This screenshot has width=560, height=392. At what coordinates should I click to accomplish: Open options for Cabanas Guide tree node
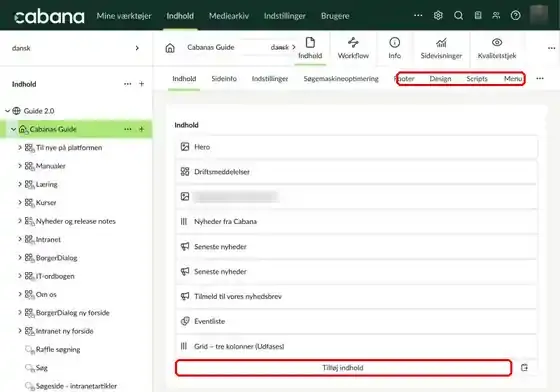tap(128, 129)
